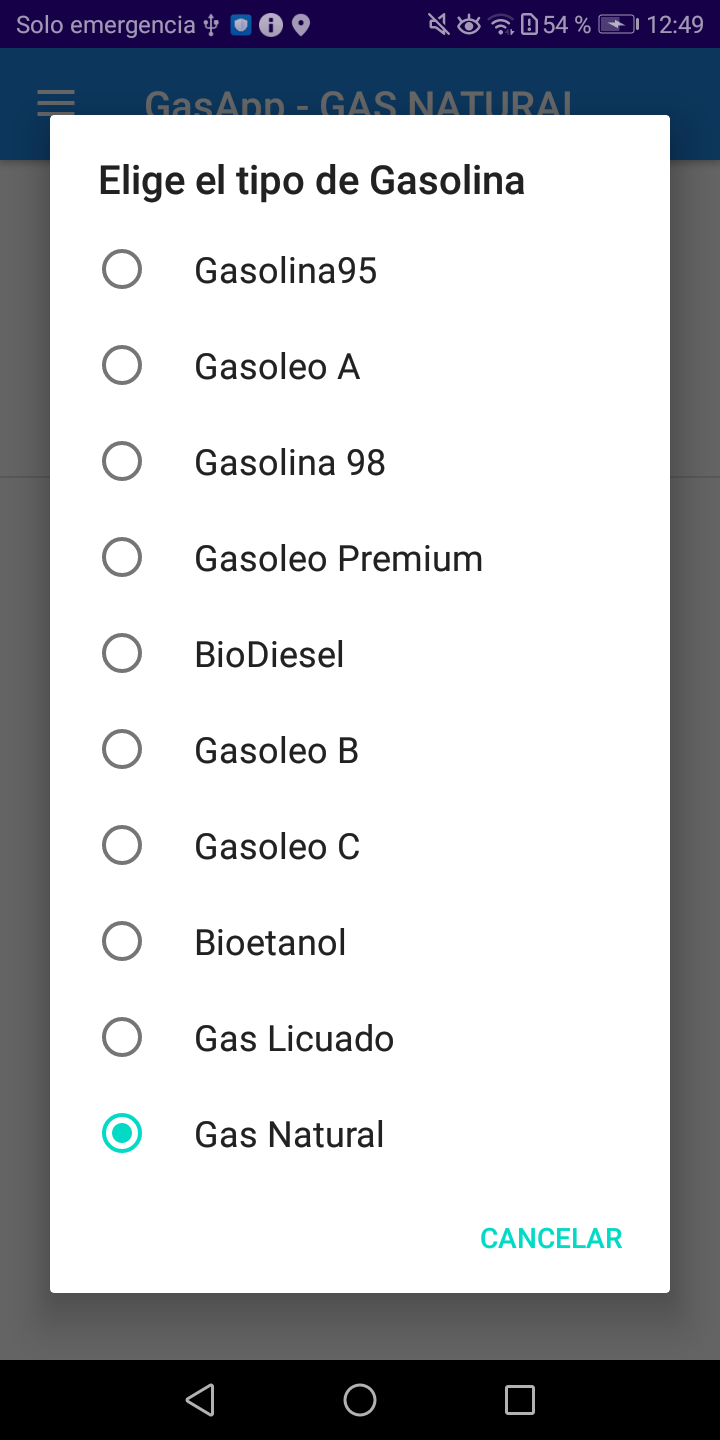Viewport: 720px width, 1440px height.
Task: Pick the Gasoleo Premium radio button
Action: 122,558
